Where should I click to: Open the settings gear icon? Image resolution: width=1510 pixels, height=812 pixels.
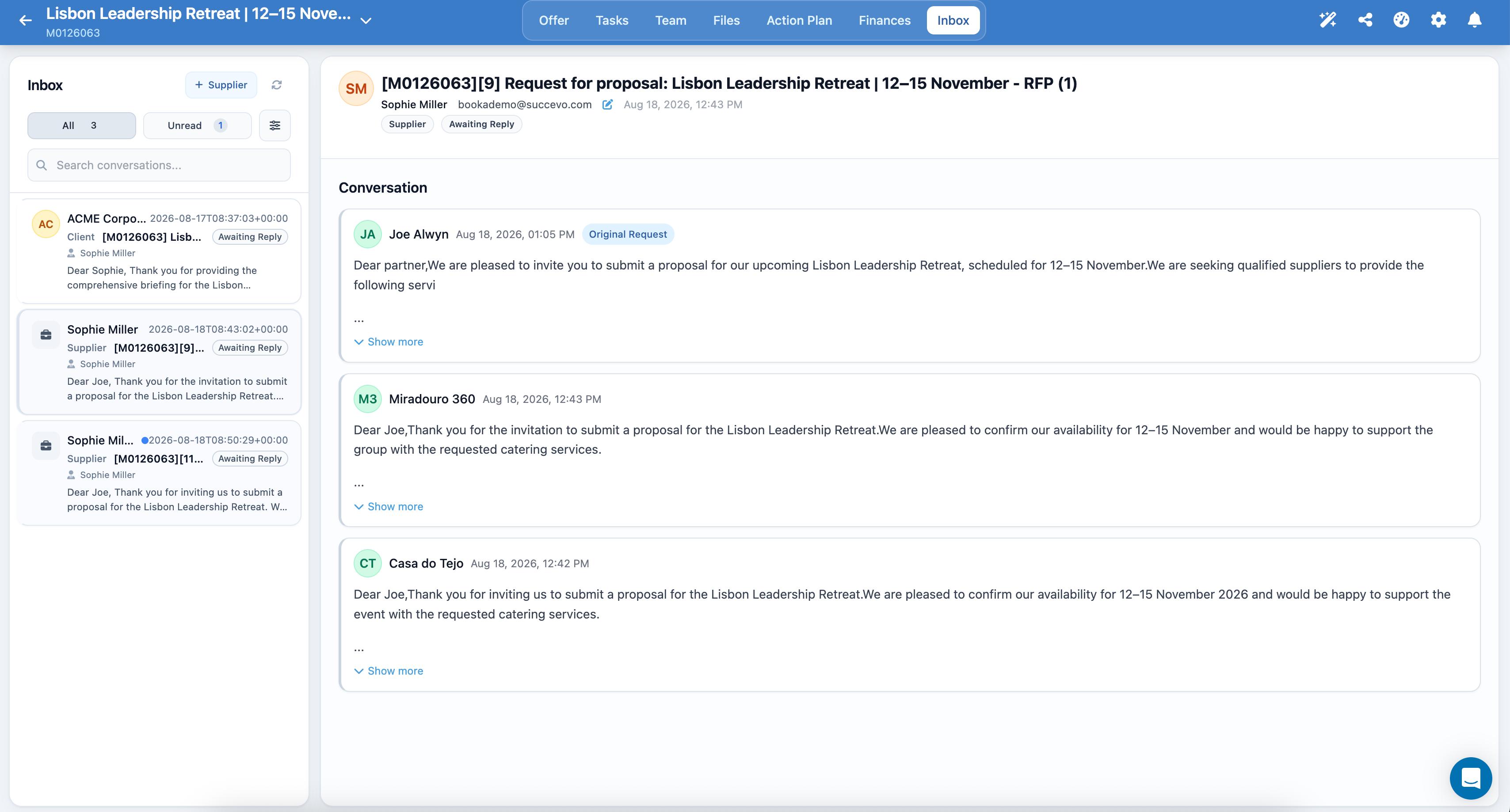[1438, 20]
